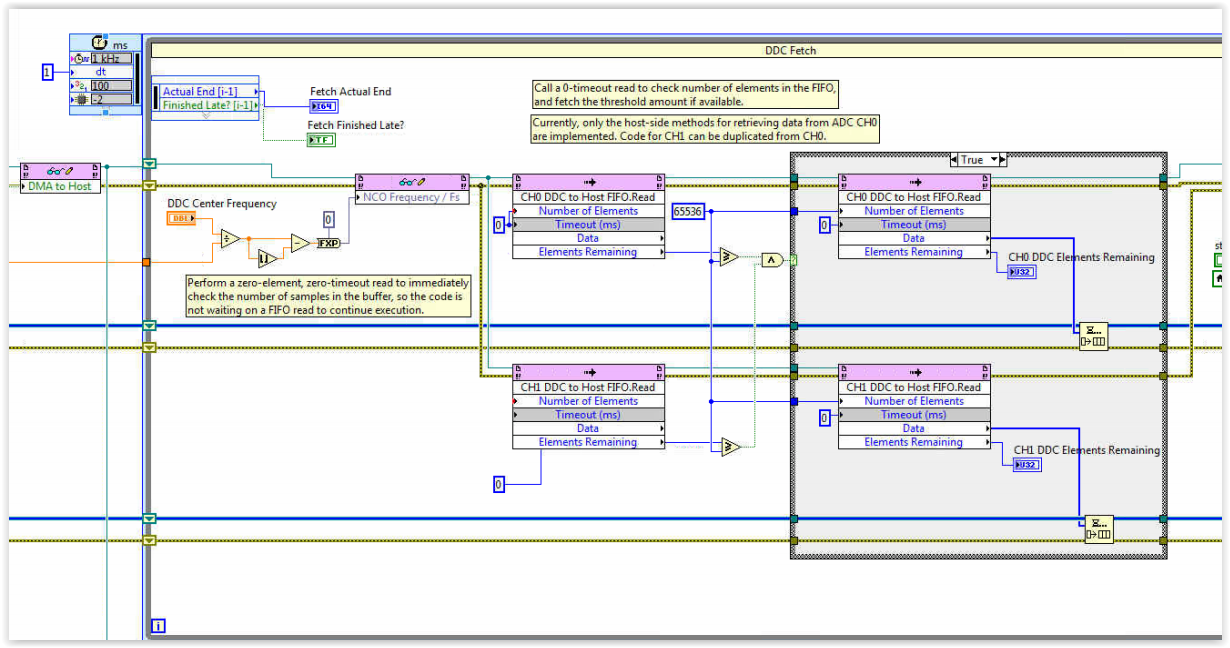The width and height of the screenshot is (1230, 648).
Task: Click Timeout (ms) on outer CH0 read
Action: coord(588,225)
